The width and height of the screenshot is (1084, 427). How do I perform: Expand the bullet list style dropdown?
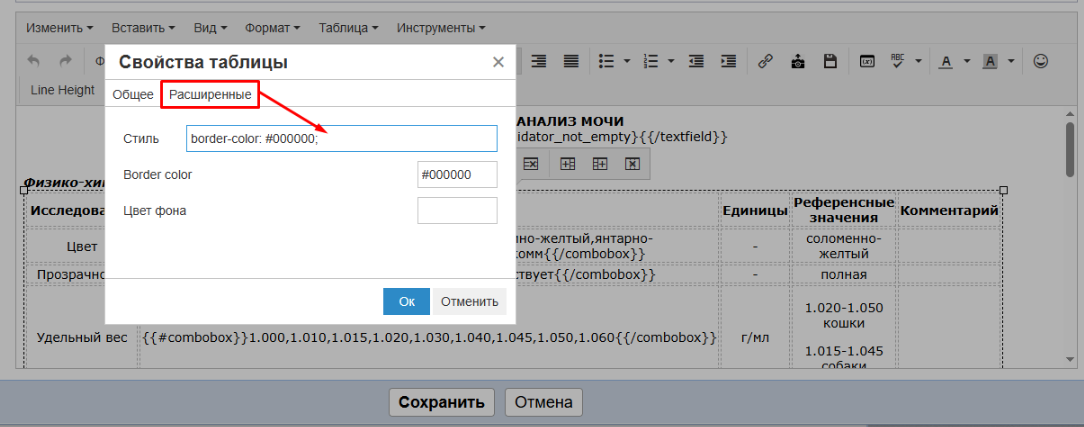[x=627, y=61]
